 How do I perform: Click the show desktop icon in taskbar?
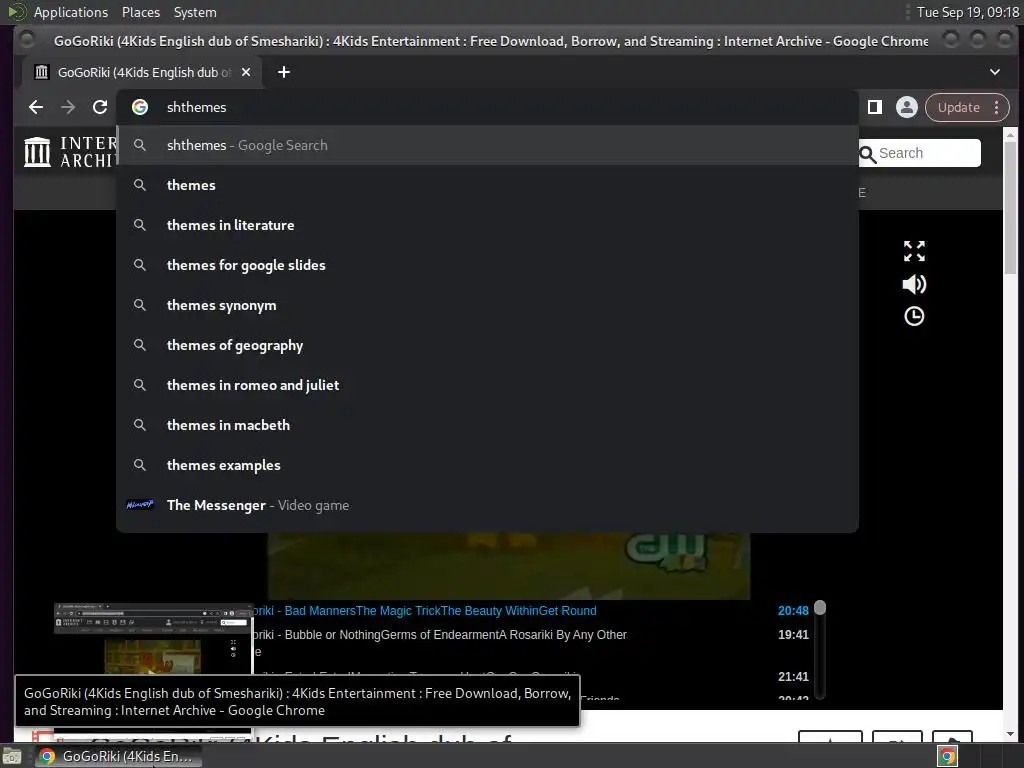coord(12,757)
